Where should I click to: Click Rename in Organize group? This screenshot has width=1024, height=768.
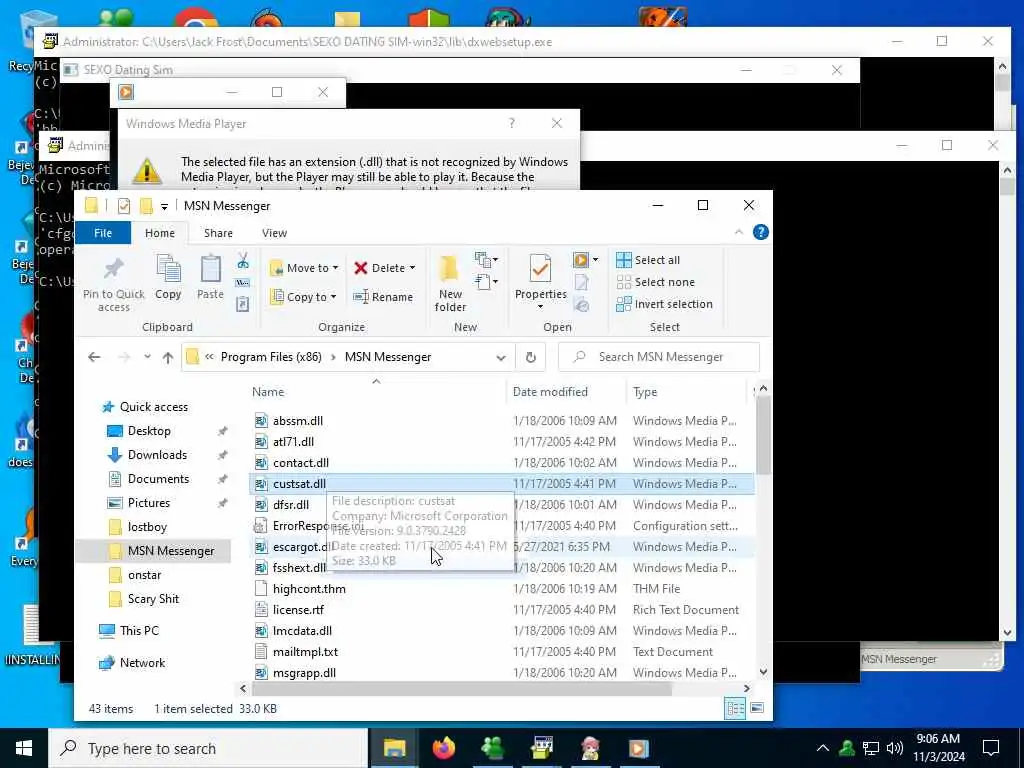(x=383, y=297)
